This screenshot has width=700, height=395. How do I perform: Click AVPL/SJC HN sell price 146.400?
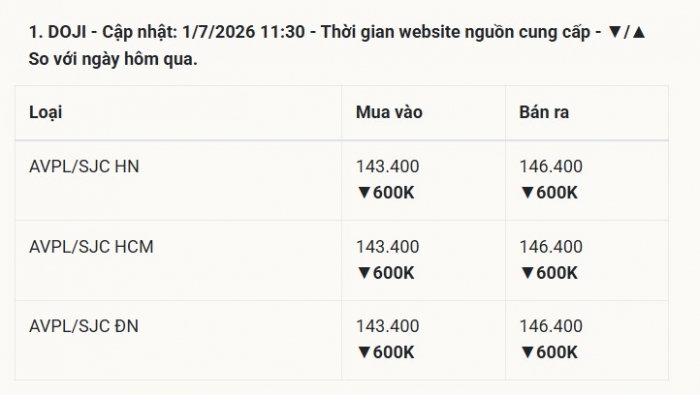[551, 166]
